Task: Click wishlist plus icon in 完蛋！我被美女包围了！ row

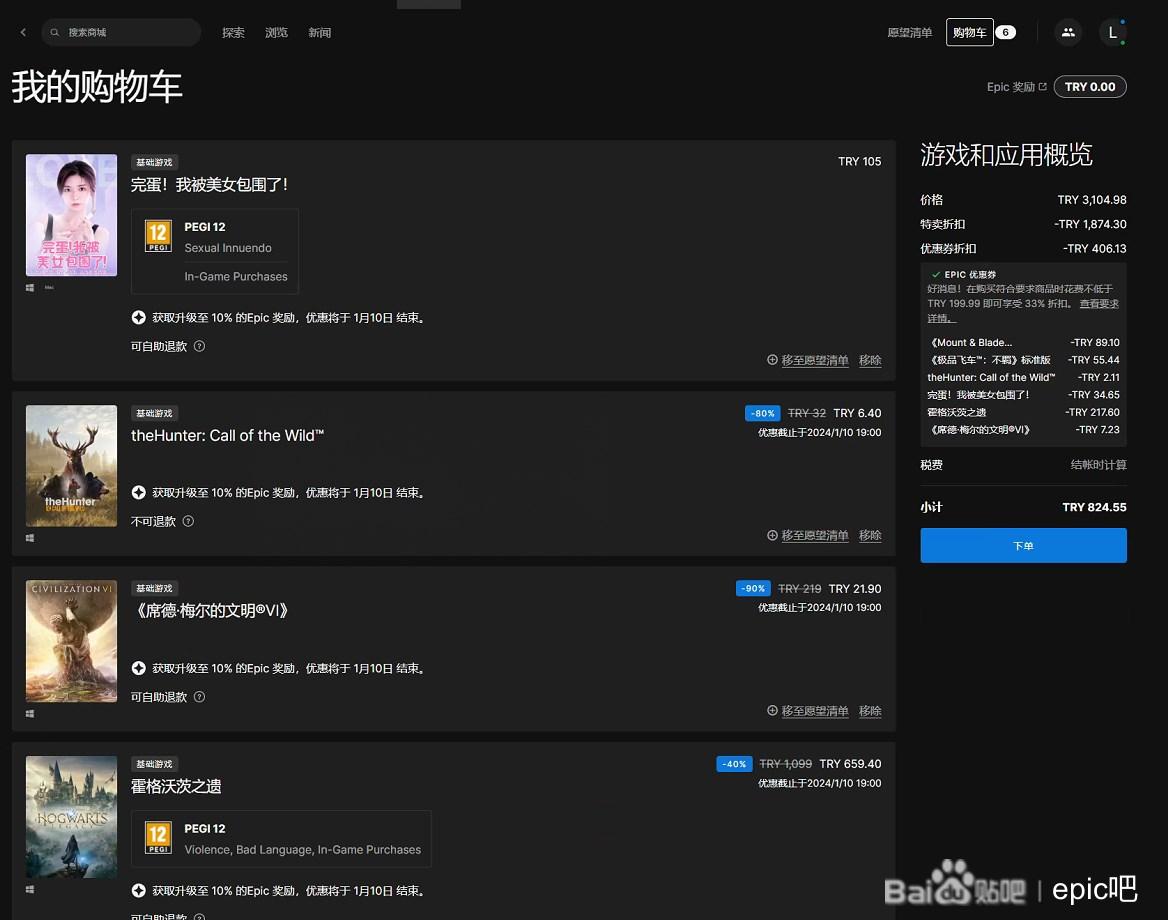Action: tap(772, 360)
